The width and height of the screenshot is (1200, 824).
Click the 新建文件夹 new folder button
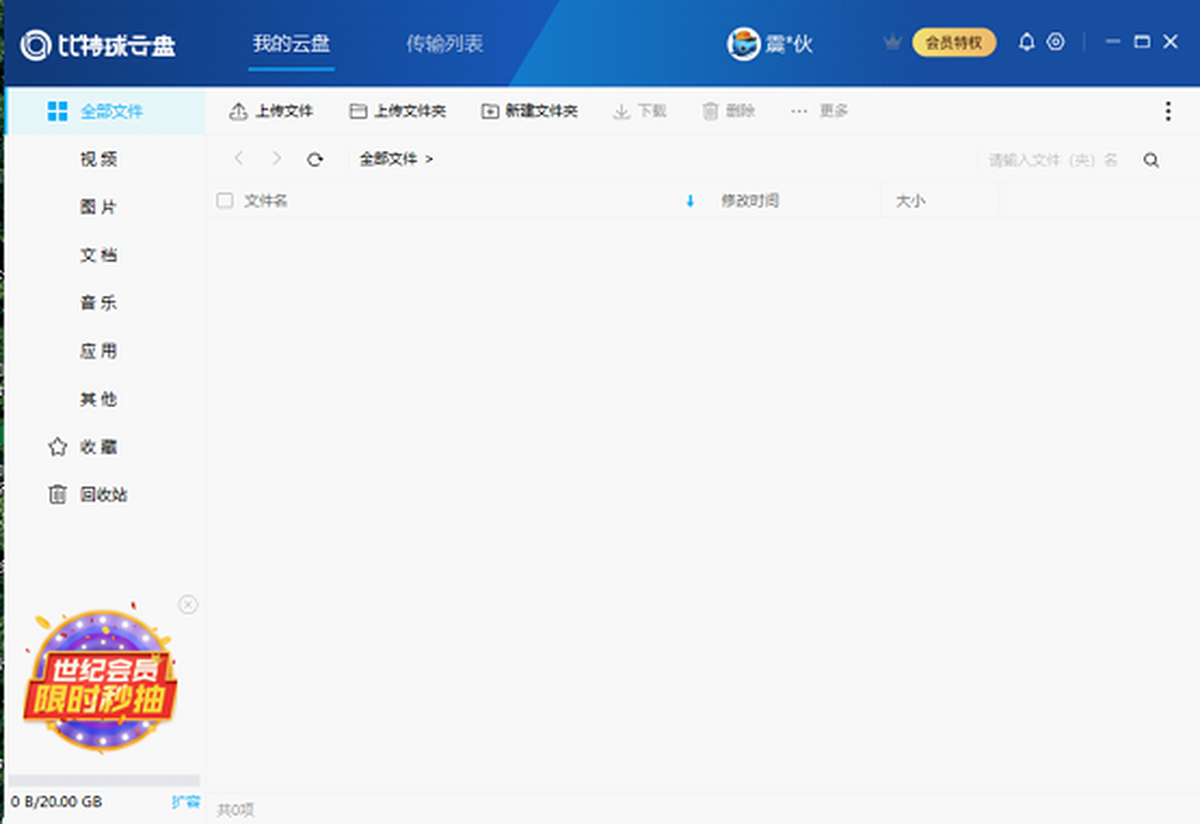tap(529, 111)
